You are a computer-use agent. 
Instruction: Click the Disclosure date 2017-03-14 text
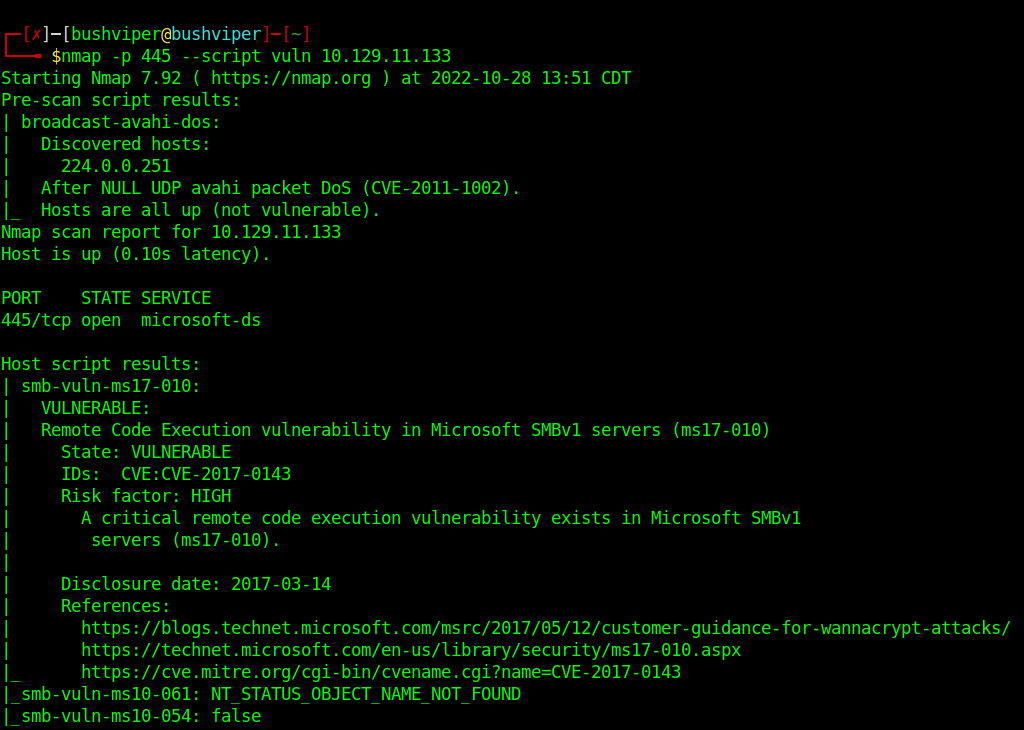196,584
